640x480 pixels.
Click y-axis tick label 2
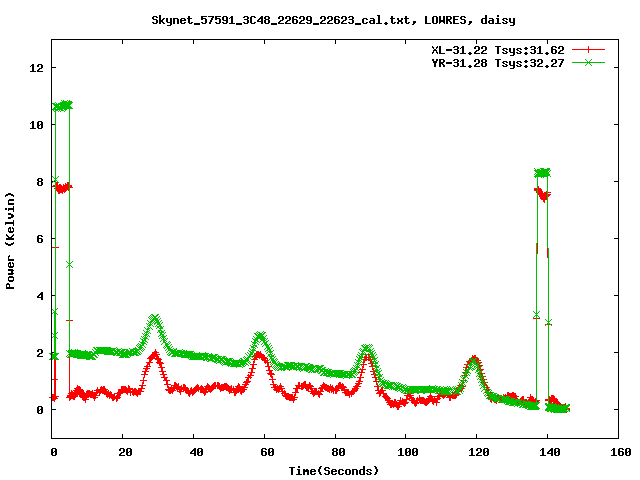coord(40,353)
